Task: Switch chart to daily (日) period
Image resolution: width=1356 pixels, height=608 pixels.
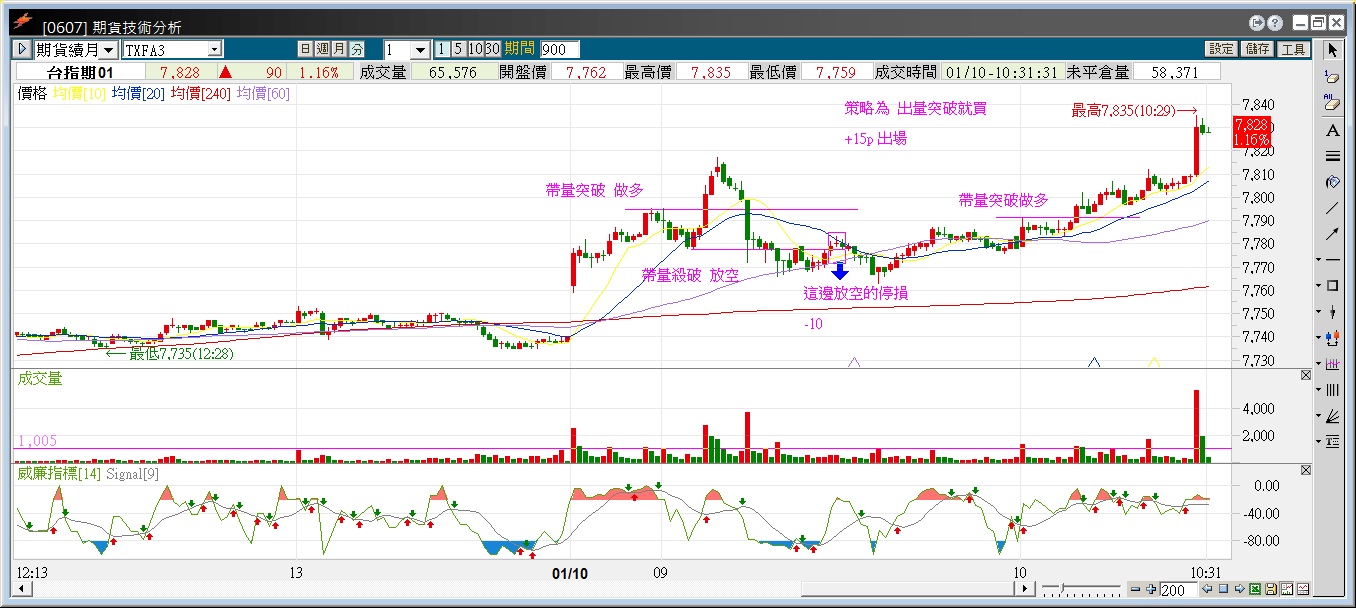Action: coord(306,49)
